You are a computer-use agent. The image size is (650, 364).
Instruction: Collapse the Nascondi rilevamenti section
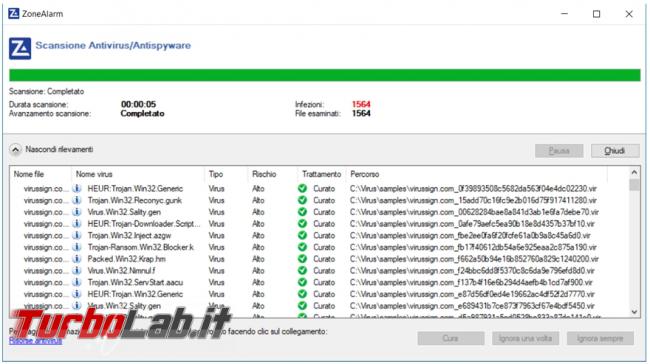(15, 150)
